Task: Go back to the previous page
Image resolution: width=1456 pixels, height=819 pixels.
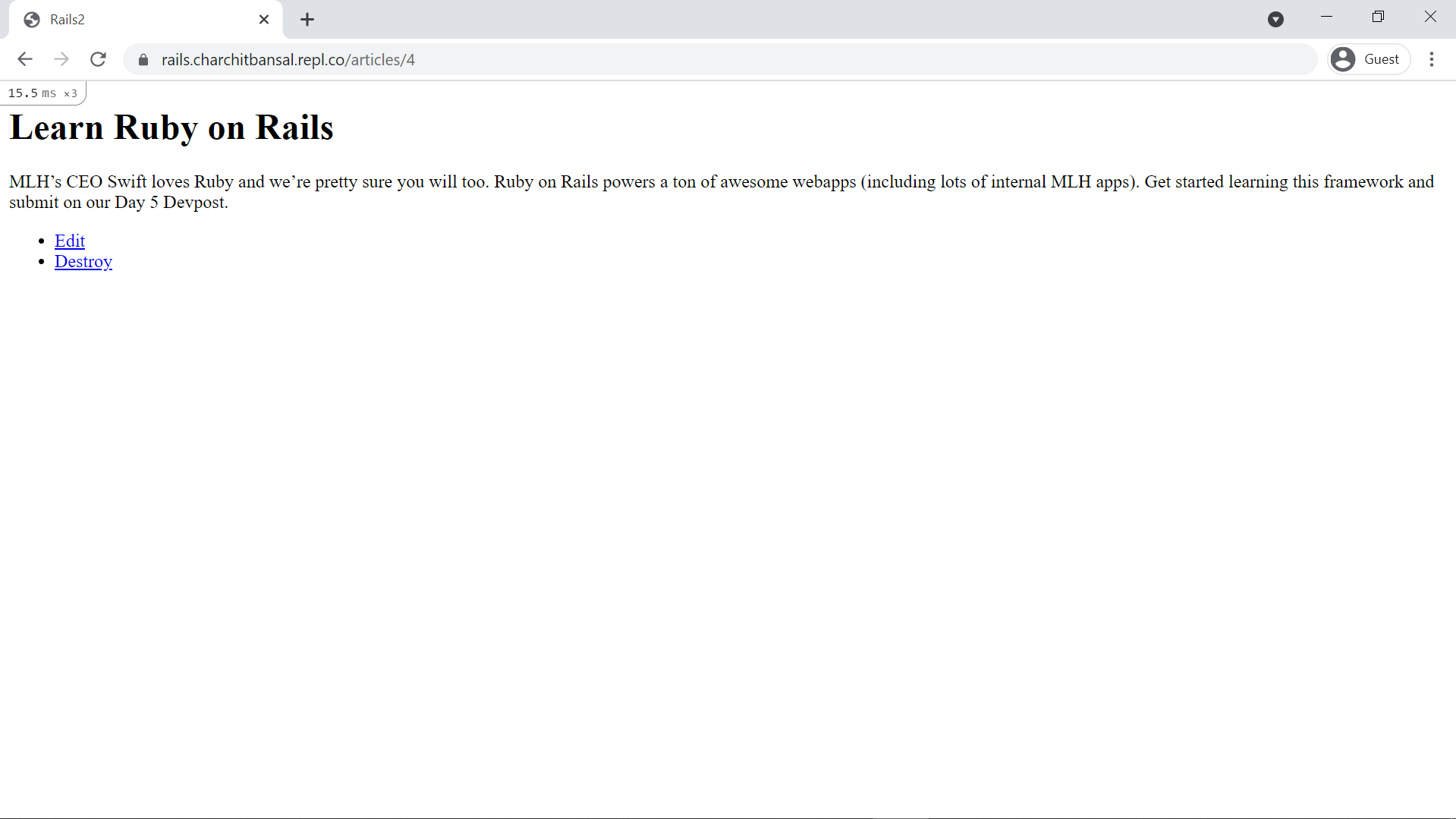Action: (25, 59)
